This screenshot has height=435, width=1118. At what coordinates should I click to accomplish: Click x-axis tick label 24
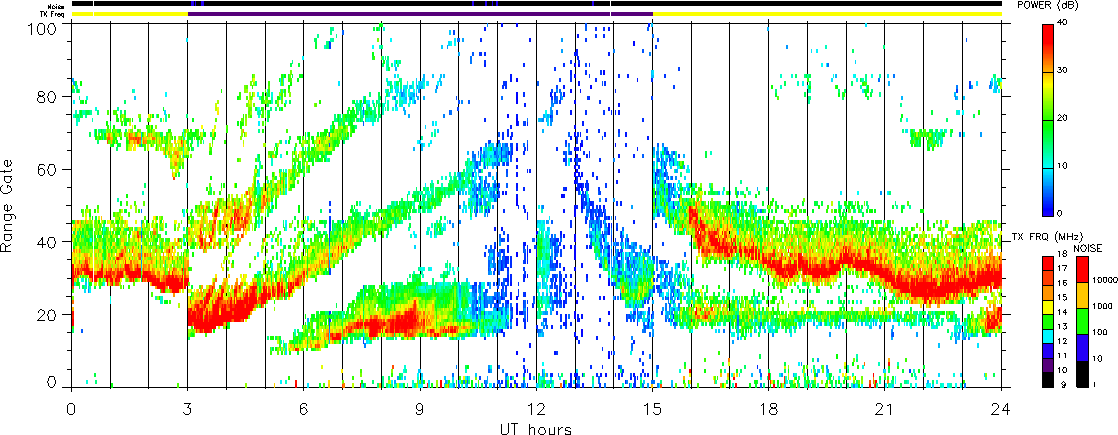1001,409
